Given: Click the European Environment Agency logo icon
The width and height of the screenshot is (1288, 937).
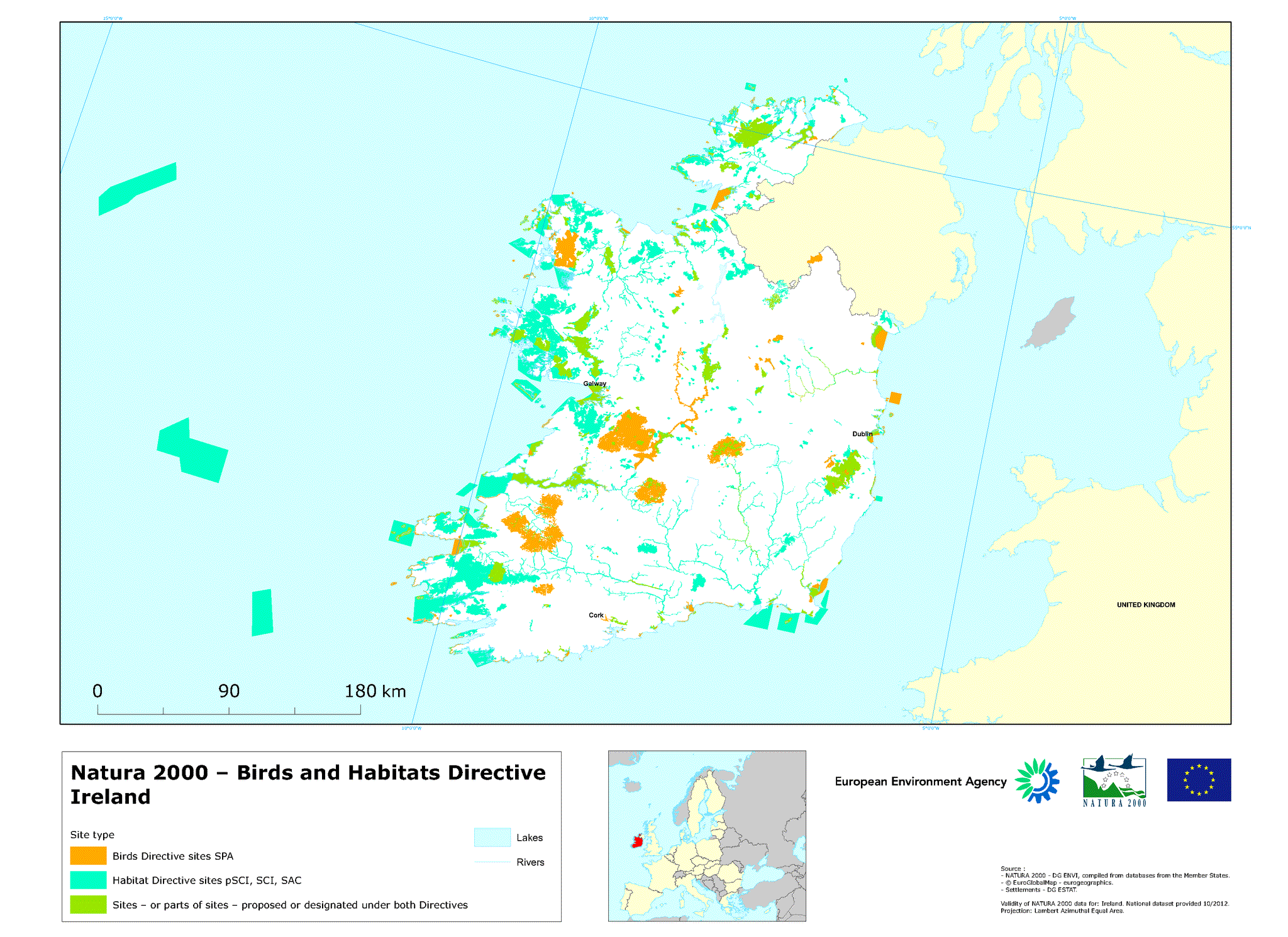Looking at the screenshot, I should pos(1037,780).
